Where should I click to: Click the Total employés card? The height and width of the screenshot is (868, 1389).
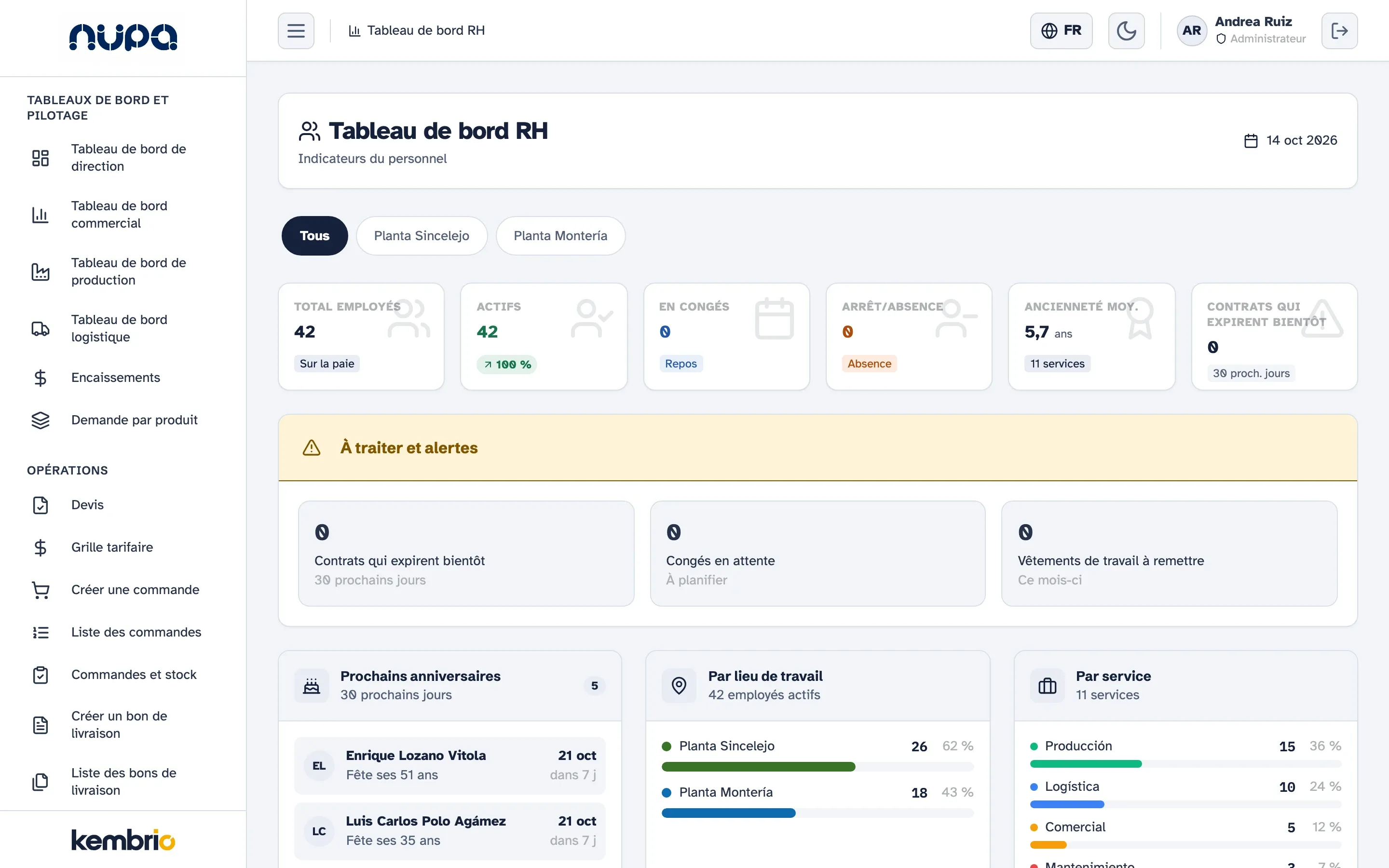pyautogui.click(x=361, y=337)
